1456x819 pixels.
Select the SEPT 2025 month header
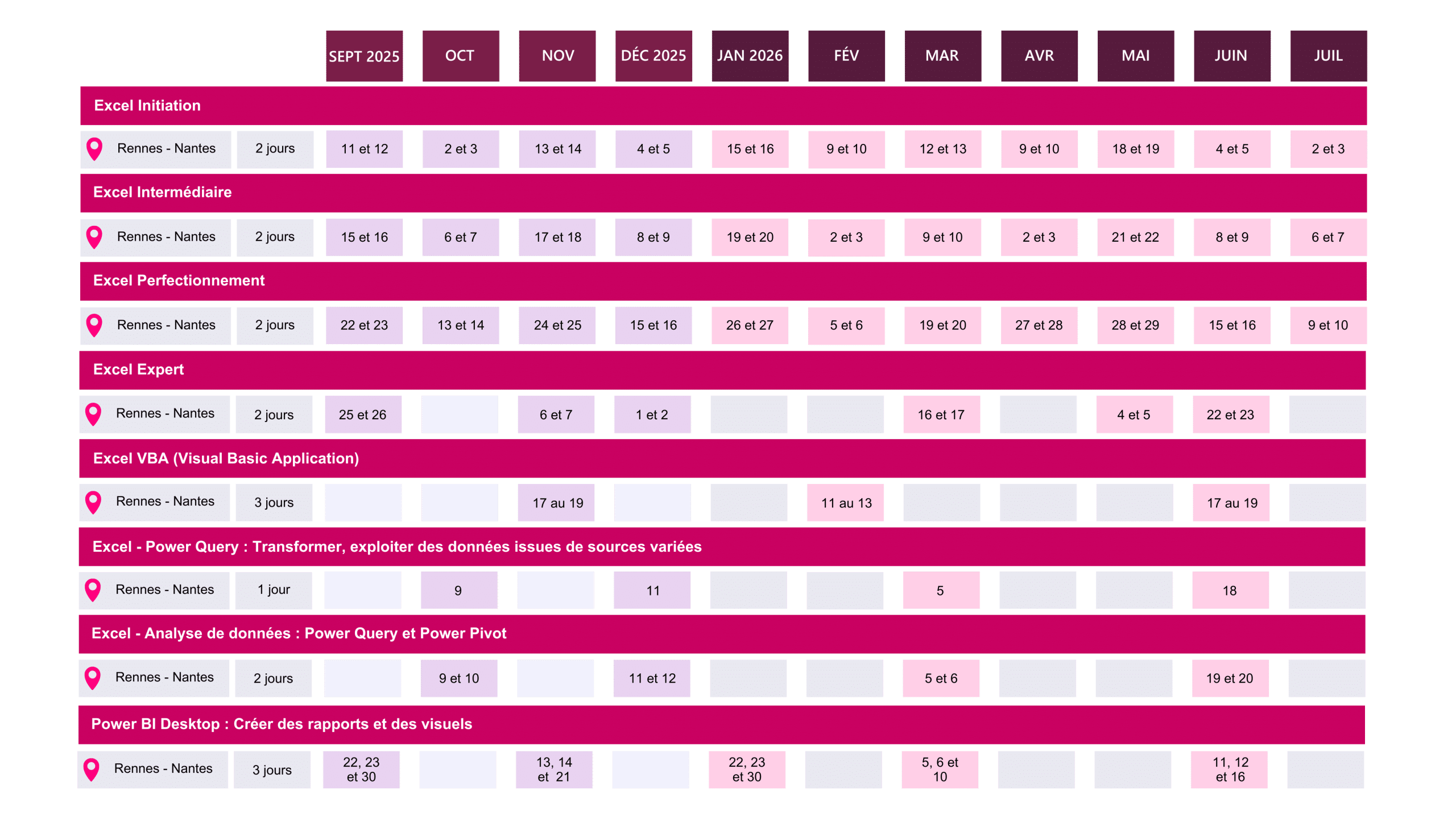[x=365, y=56]
